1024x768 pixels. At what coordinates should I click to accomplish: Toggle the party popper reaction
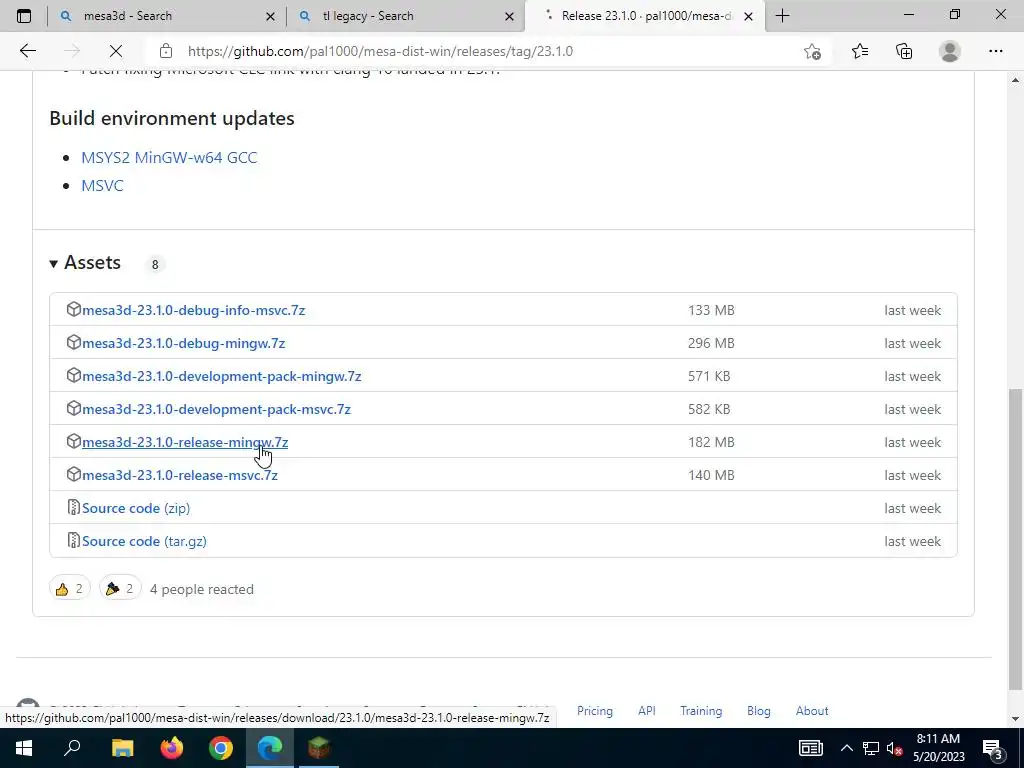(120, 589)
